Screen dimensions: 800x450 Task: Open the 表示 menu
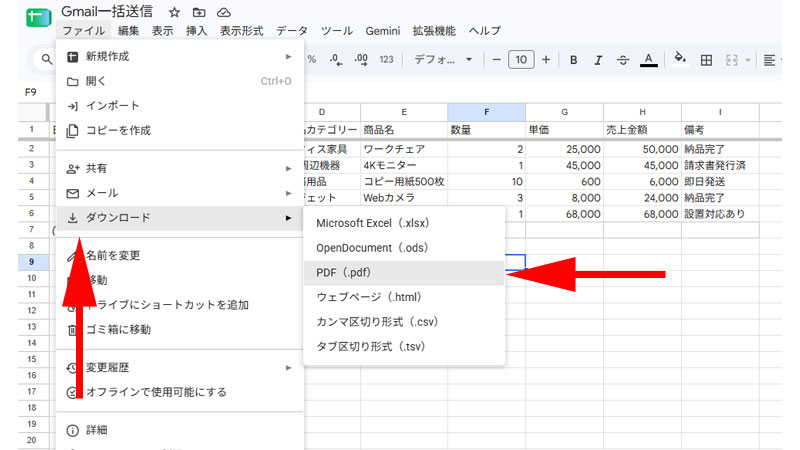point(162,31)
